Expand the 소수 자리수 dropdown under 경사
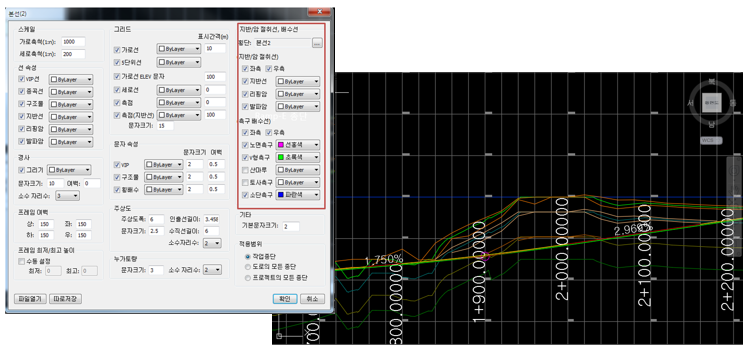Viewport: 751px width, 360px height. [x=67, y=196]
